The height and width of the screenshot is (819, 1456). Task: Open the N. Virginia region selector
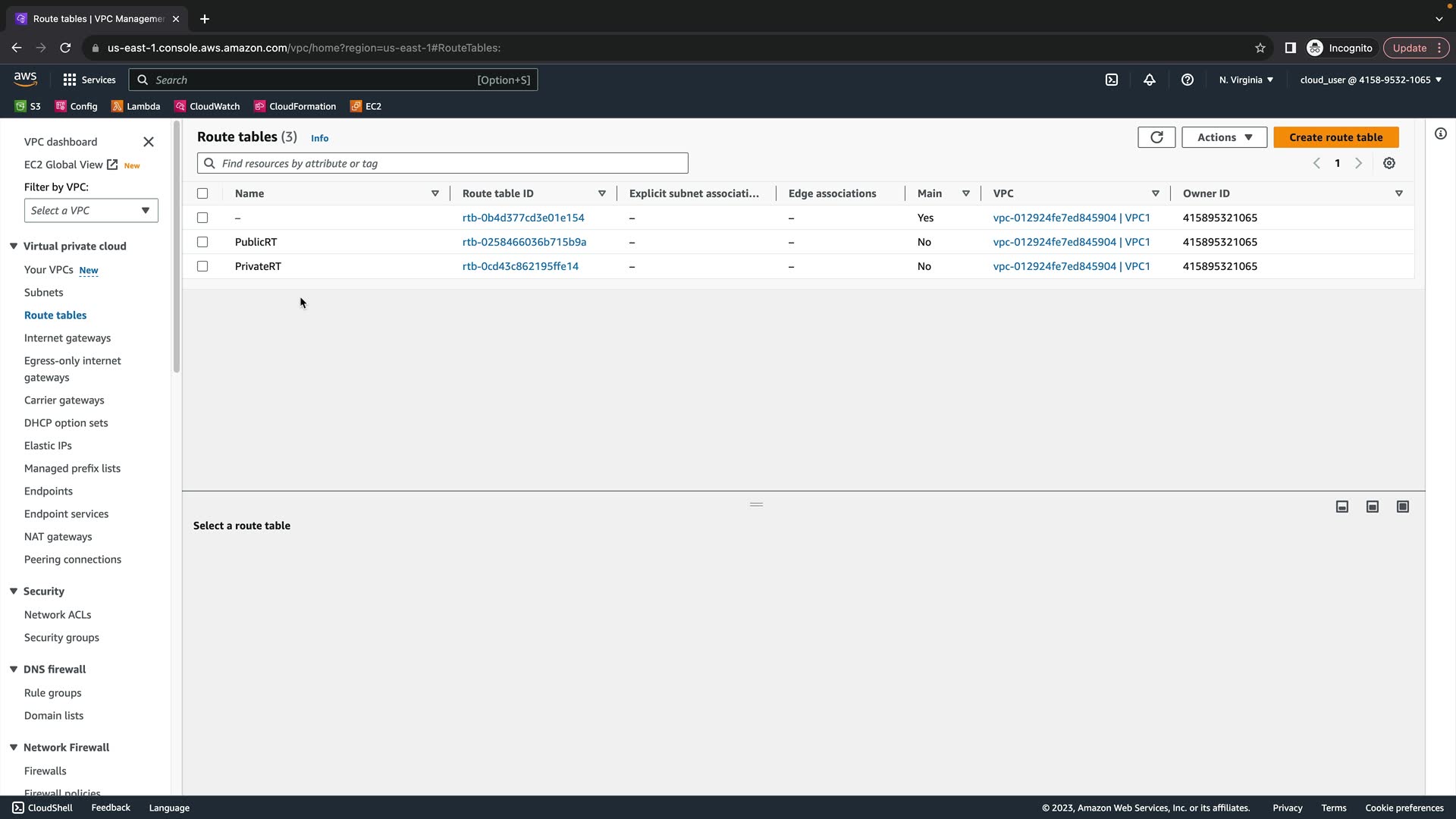[x=1246, y=80]
